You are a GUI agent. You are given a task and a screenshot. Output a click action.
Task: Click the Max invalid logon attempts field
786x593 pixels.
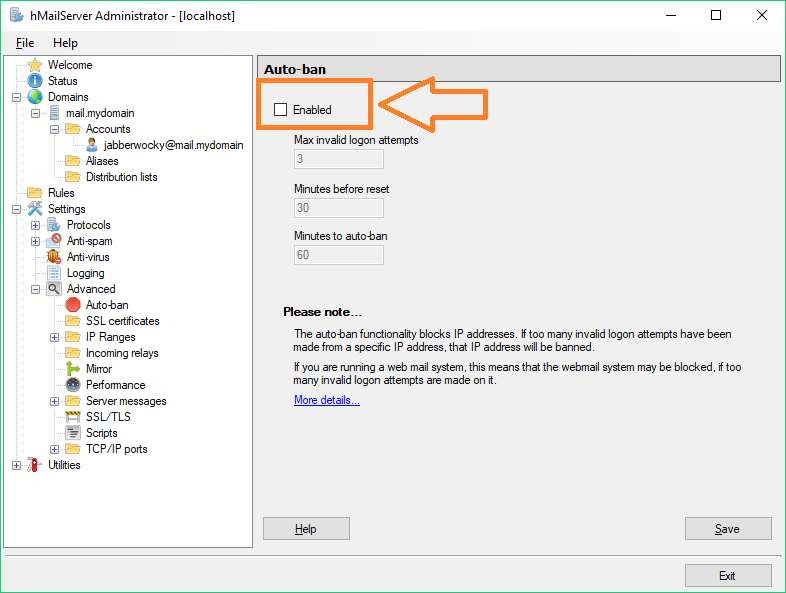pyautogui.click(x=339, y=159)
